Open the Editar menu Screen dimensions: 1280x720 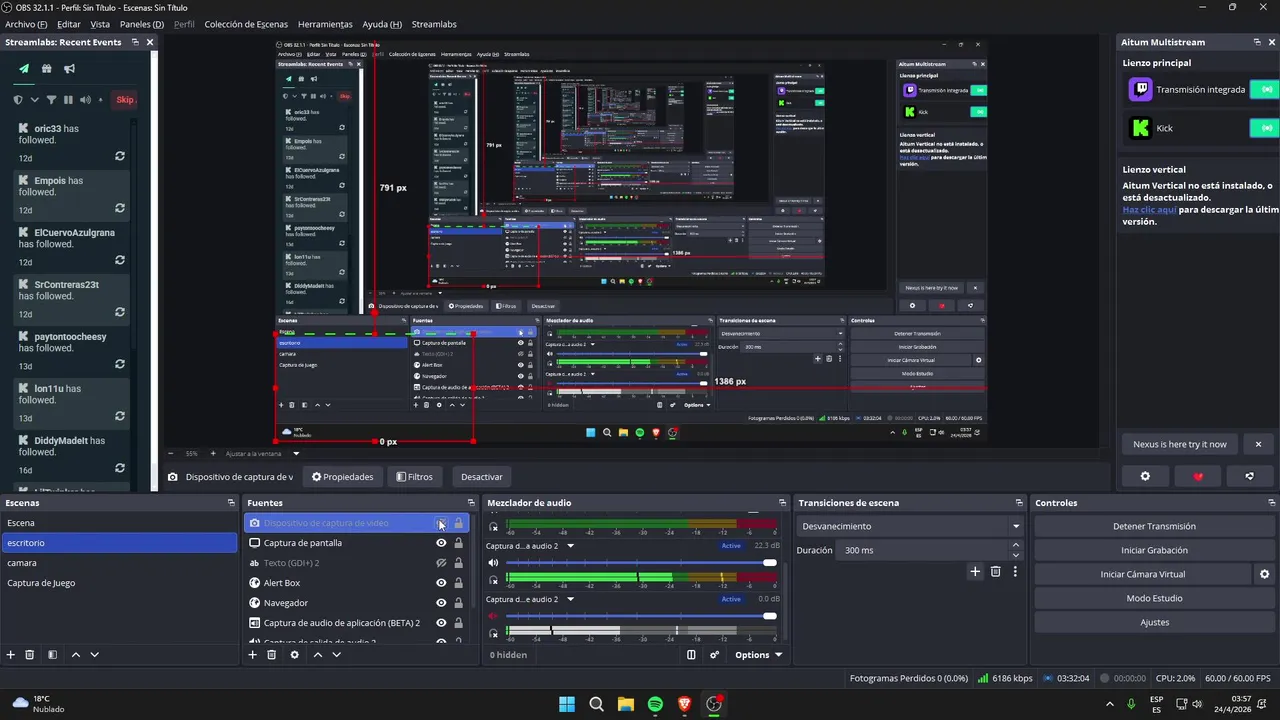point(69,24)
